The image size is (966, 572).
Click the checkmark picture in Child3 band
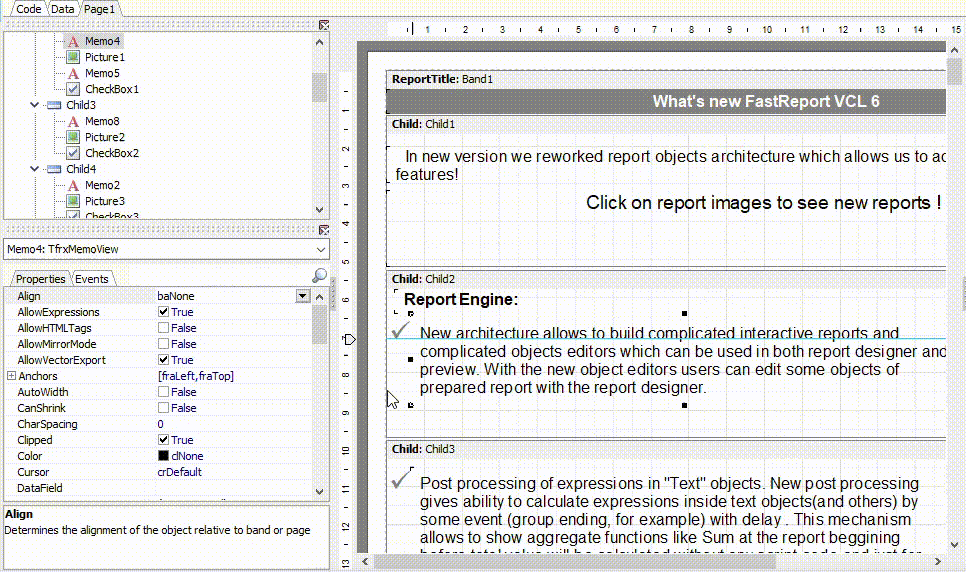click(x=402, y=479)
